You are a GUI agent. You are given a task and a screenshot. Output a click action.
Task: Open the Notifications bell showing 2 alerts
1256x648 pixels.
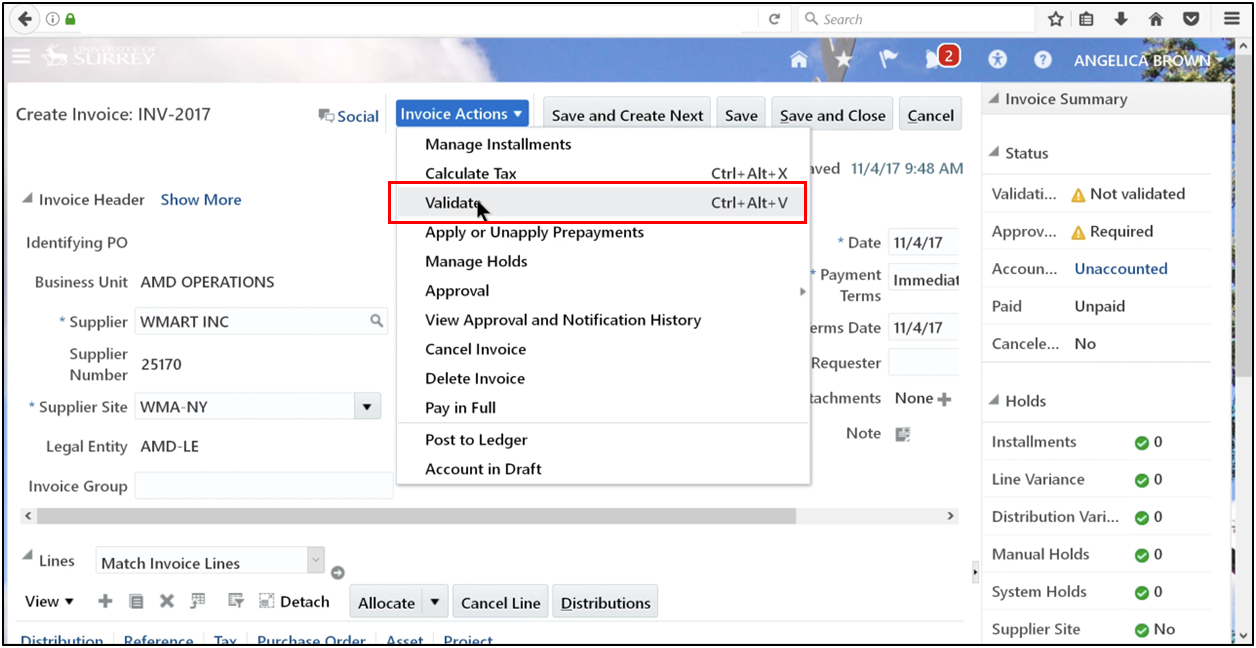(935, 59)
